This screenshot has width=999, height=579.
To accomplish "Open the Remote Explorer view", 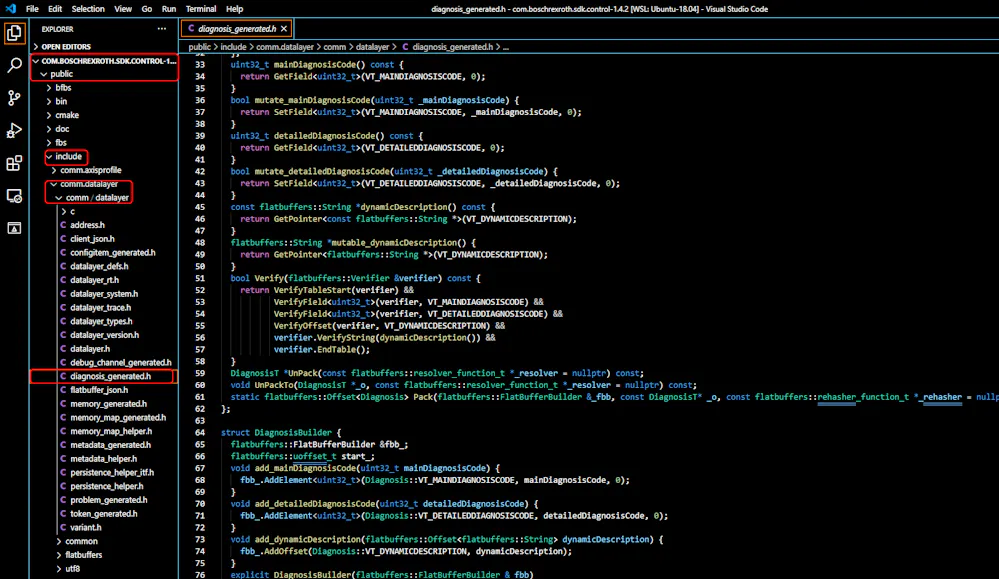I will (x=14, y=196).
